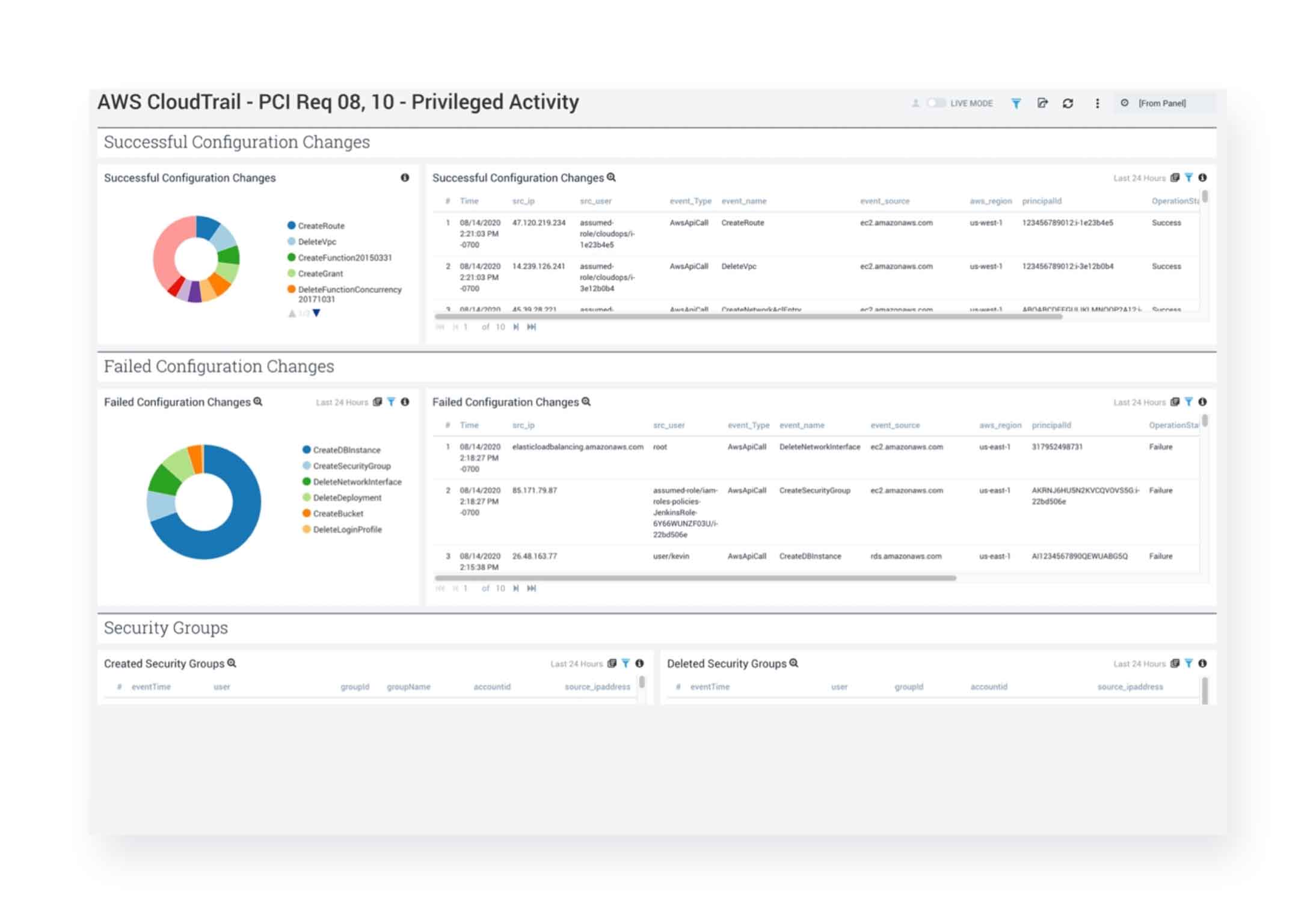Open magnifier search on Successful Configuration Changes table

tap(611, 177)
